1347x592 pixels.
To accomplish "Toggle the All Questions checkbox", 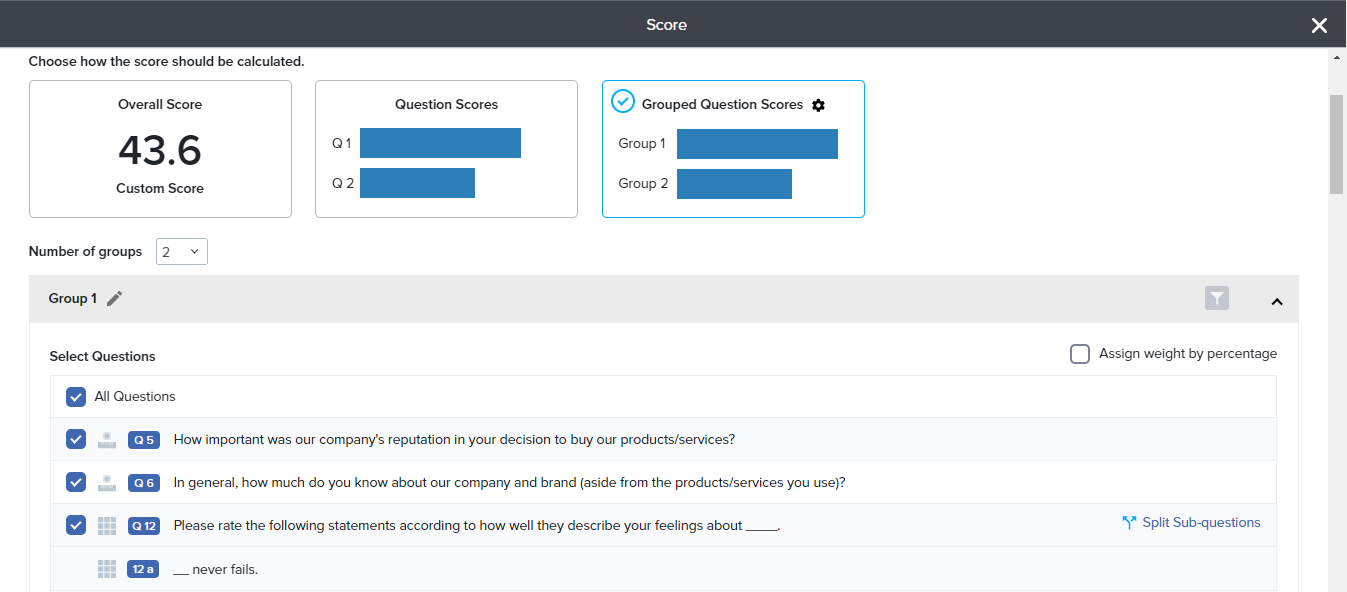I will pos(76,397).
